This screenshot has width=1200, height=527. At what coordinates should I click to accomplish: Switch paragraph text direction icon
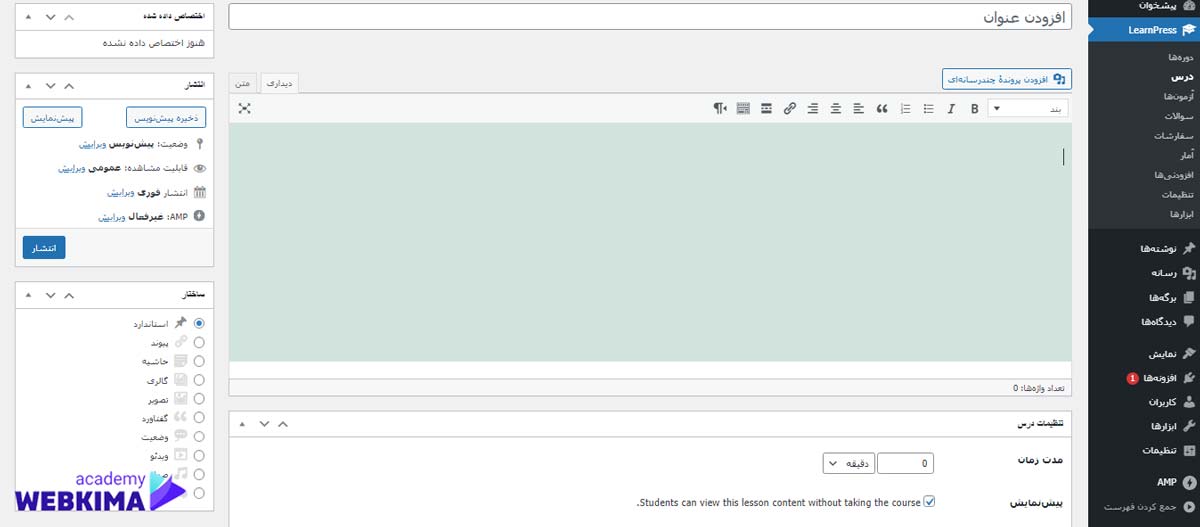[720, 108]
